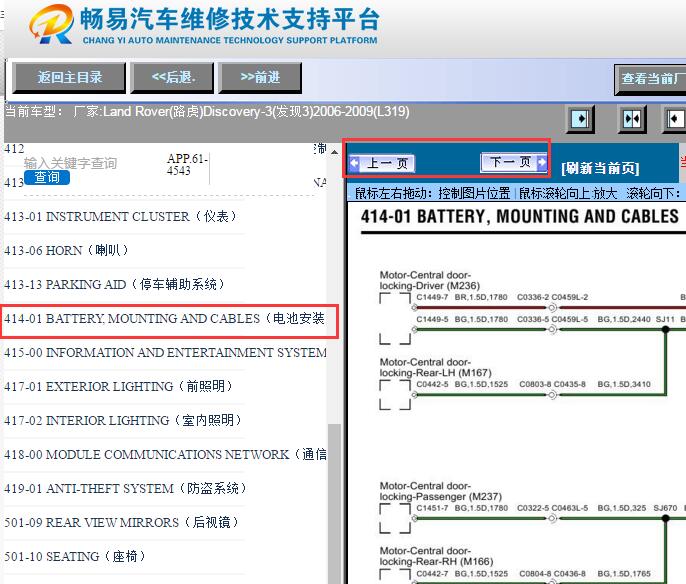This screenshot has width=686, height=584.
Task: Click the [刷新当前页] refresh link
Action: (600, 168)
